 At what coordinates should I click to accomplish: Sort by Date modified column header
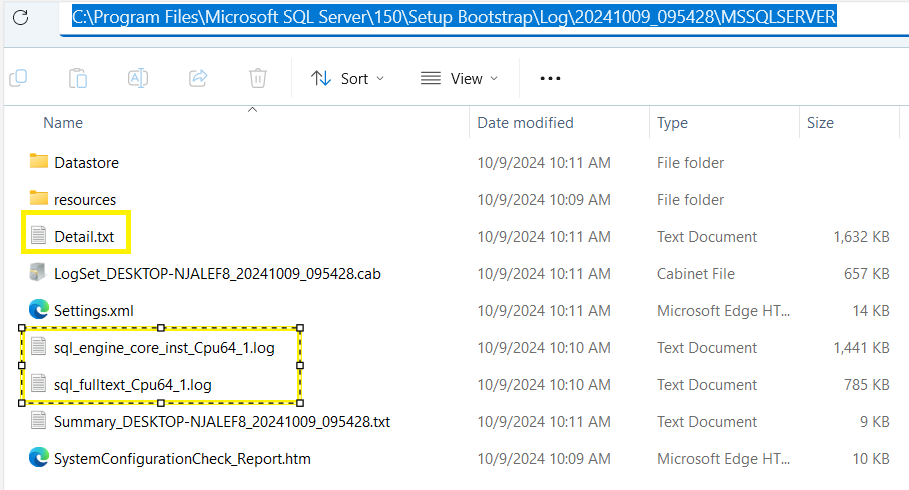point(525,123)
